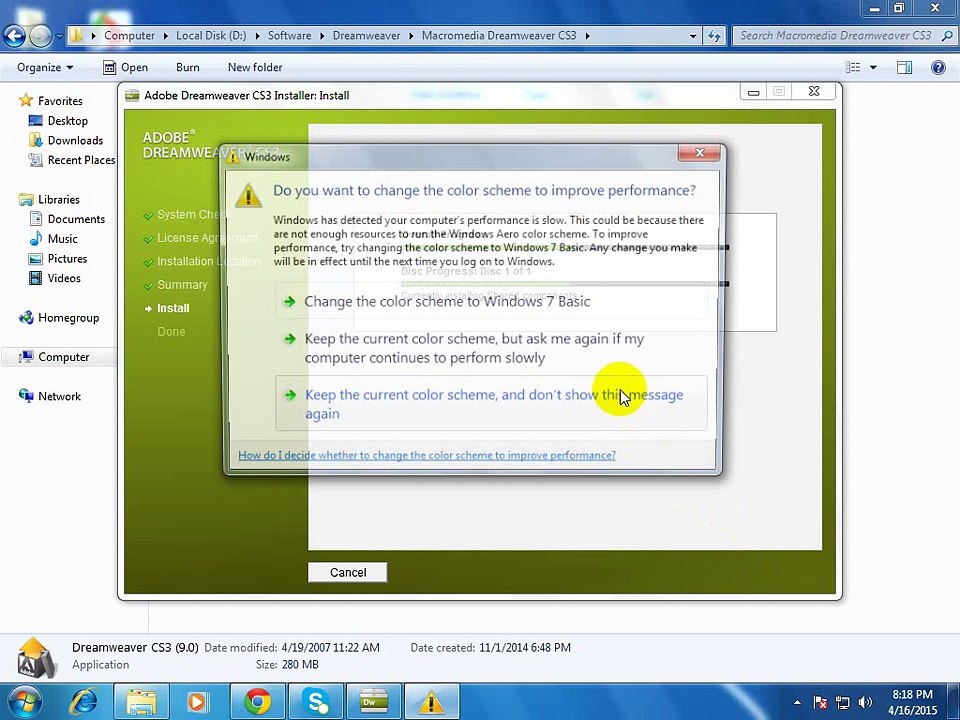
Task: Select Desktop under Favorites
Action: (x=67, y=121)
